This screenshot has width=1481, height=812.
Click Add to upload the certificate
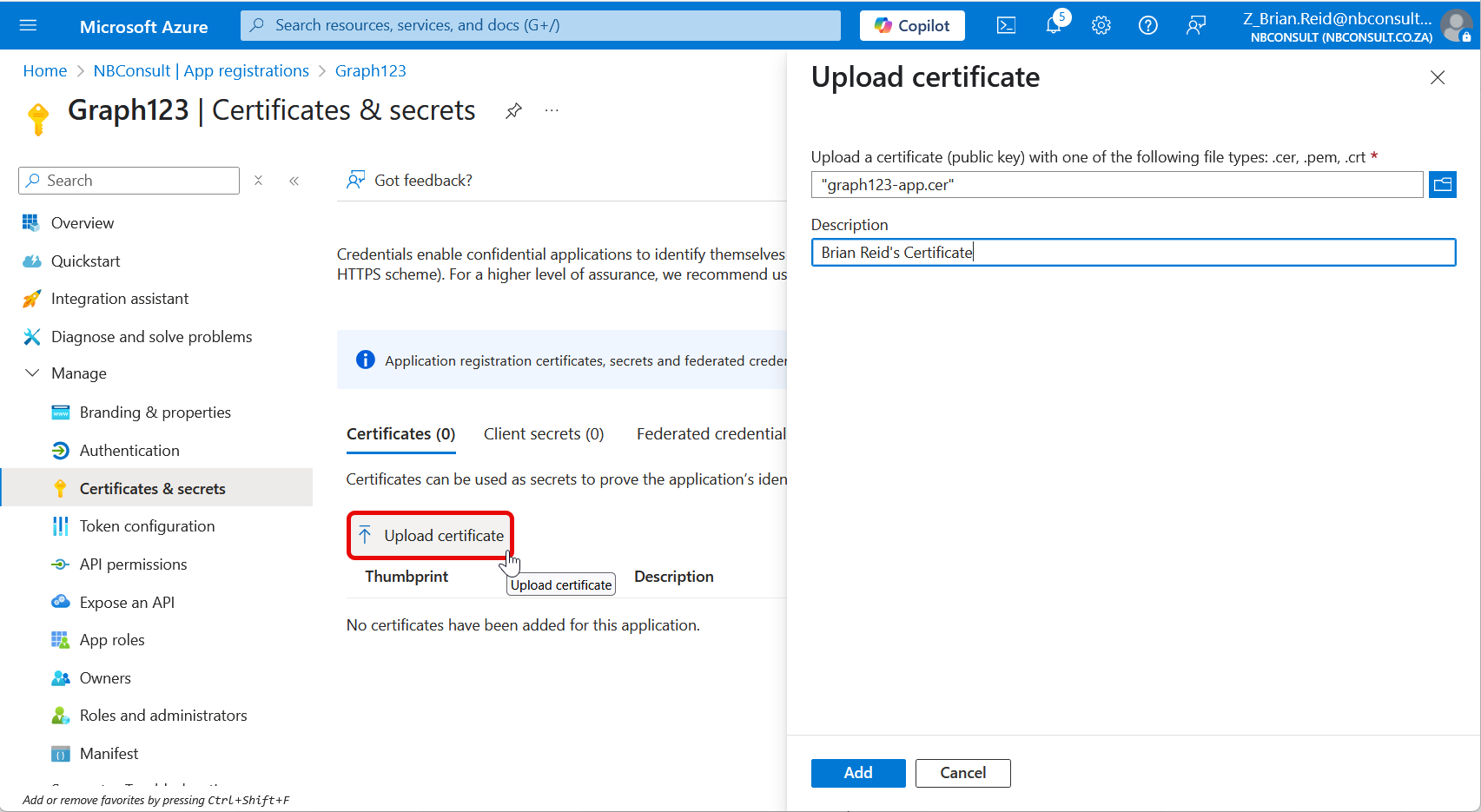[x=858, y=773]
